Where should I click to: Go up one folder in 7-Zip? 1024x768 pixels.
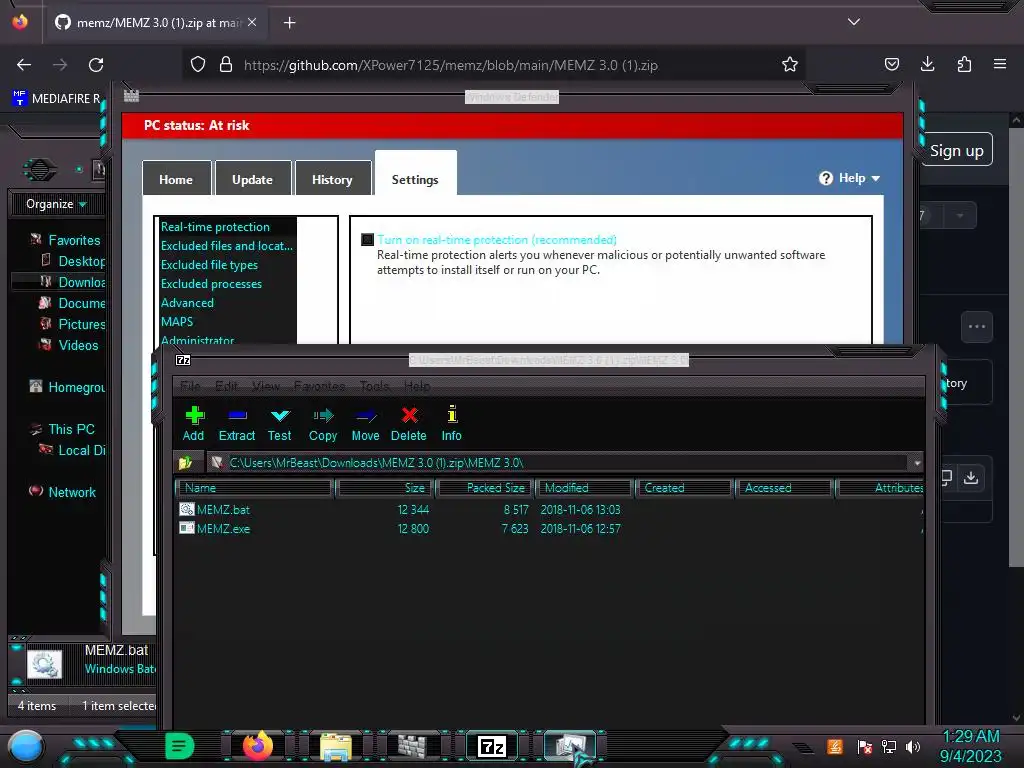click(x=185, y=463)
